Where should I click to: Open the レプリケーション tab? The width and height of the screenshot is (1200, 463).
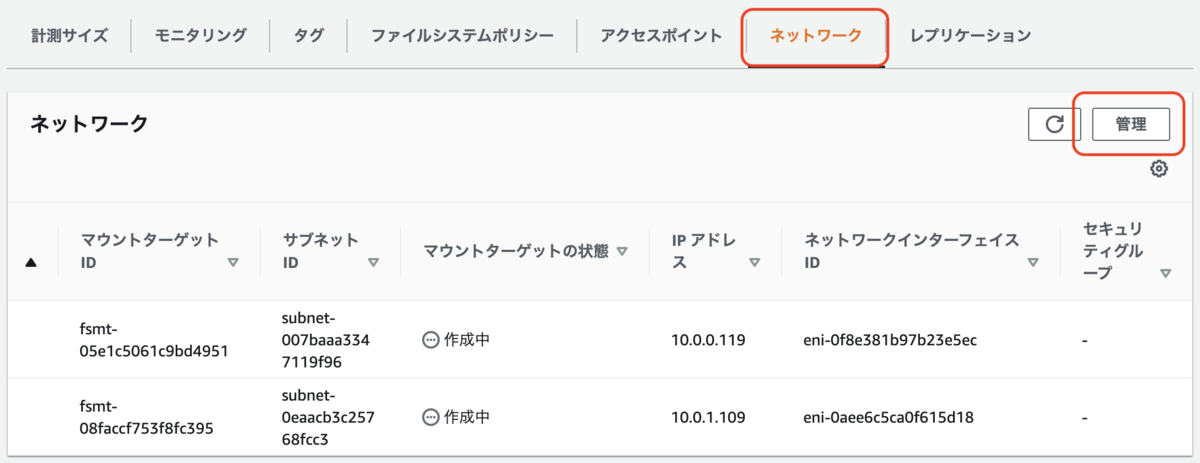[971, 36]
